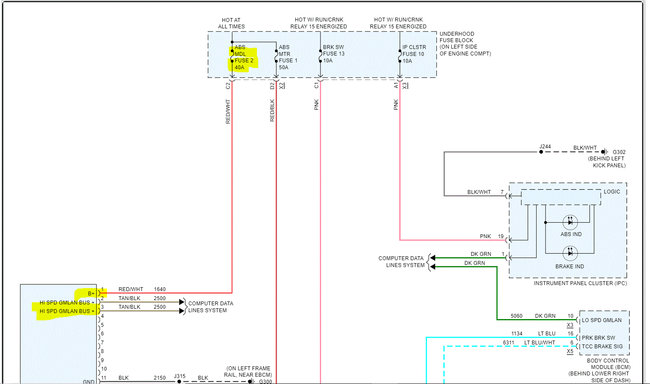Click the J244 splice dot

541,152
